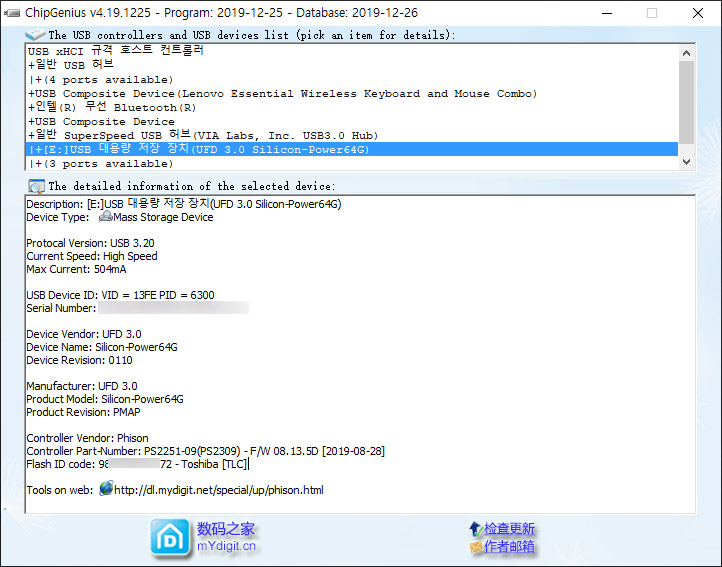Select USB xHCI 호스트 컨트롤러 row
The image size is (722, 567).
click(352, 51)
